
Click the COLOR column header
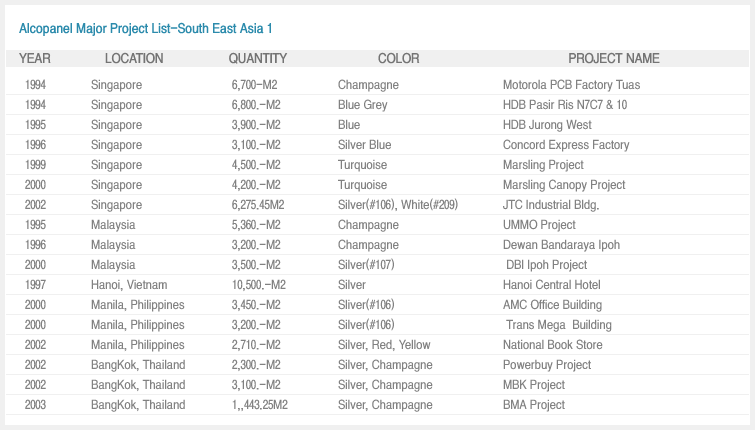click(x=398, y=59)
